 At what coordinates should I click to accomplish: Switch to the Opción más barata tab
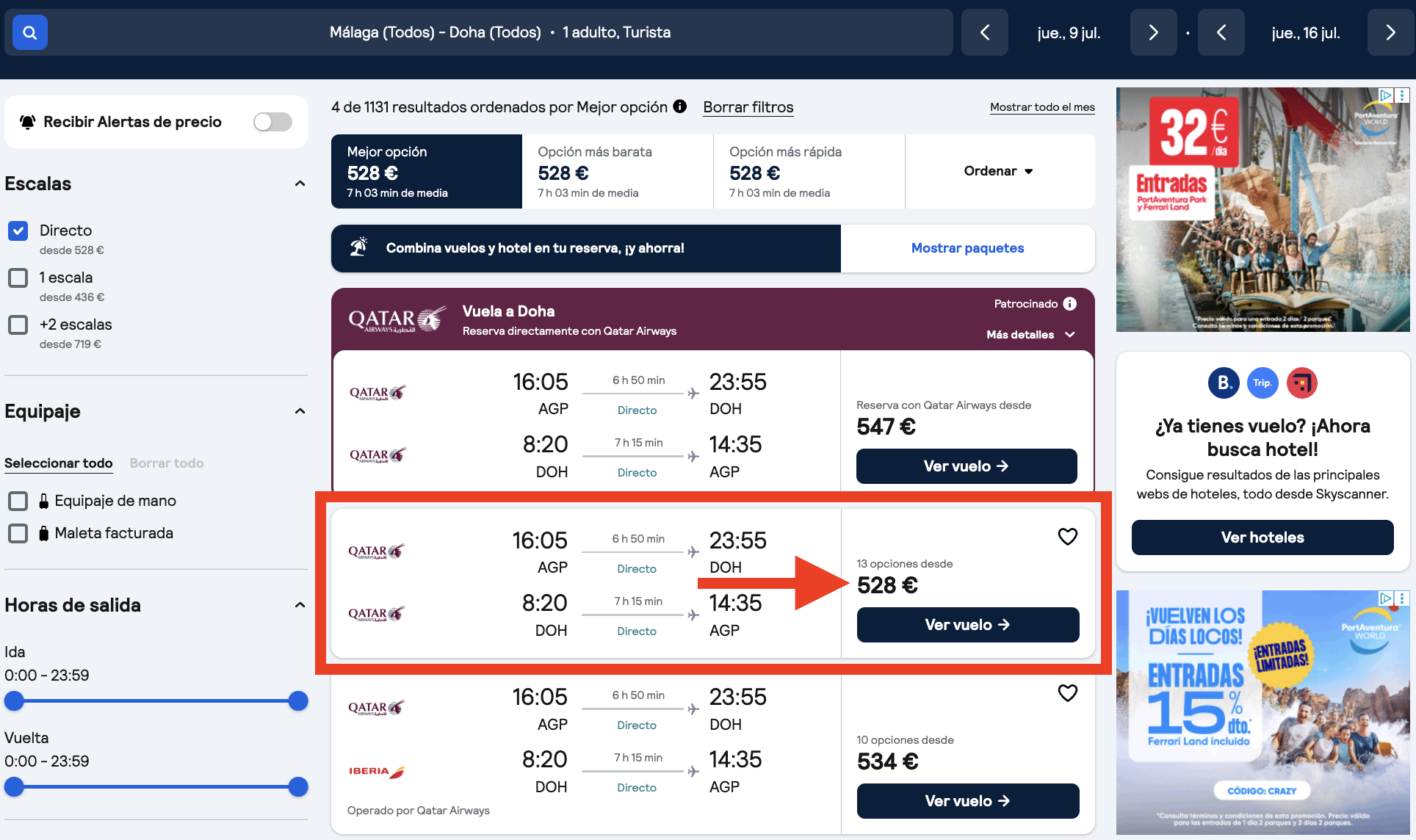(x=595, y=171)
